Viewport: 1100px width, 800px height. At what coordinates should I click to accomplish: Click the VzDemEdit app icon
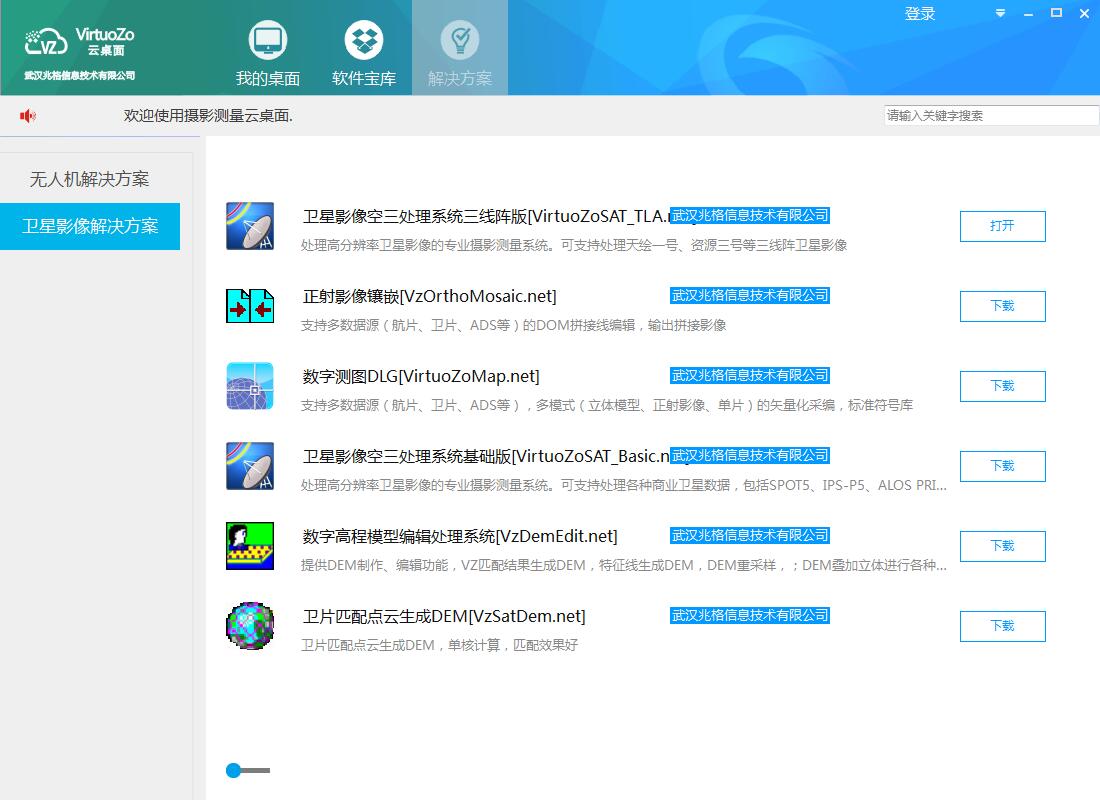pyautogui.click(x=250, y=546)
